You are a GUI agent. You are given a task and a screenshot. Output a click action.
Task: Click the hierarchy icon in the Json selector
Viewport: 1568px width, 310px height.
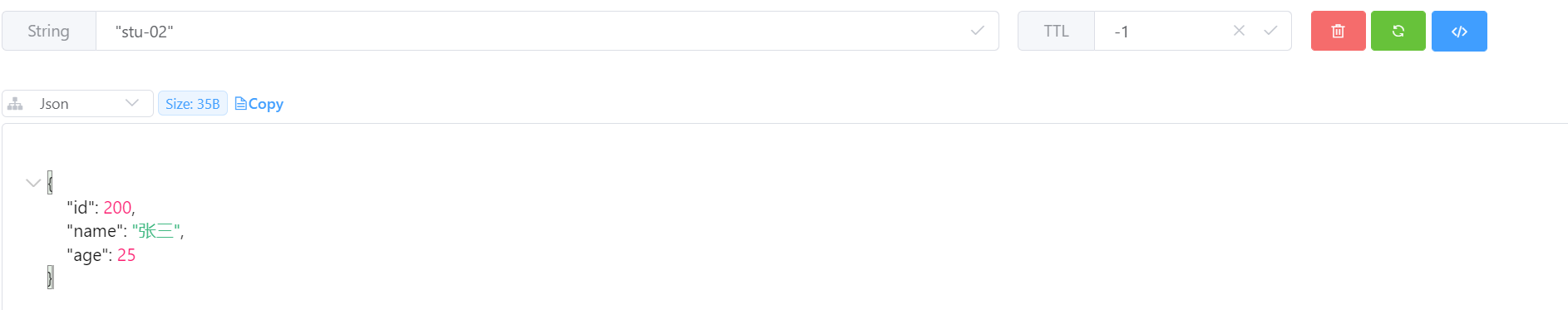pyautogui.click(x=15, y=104)
